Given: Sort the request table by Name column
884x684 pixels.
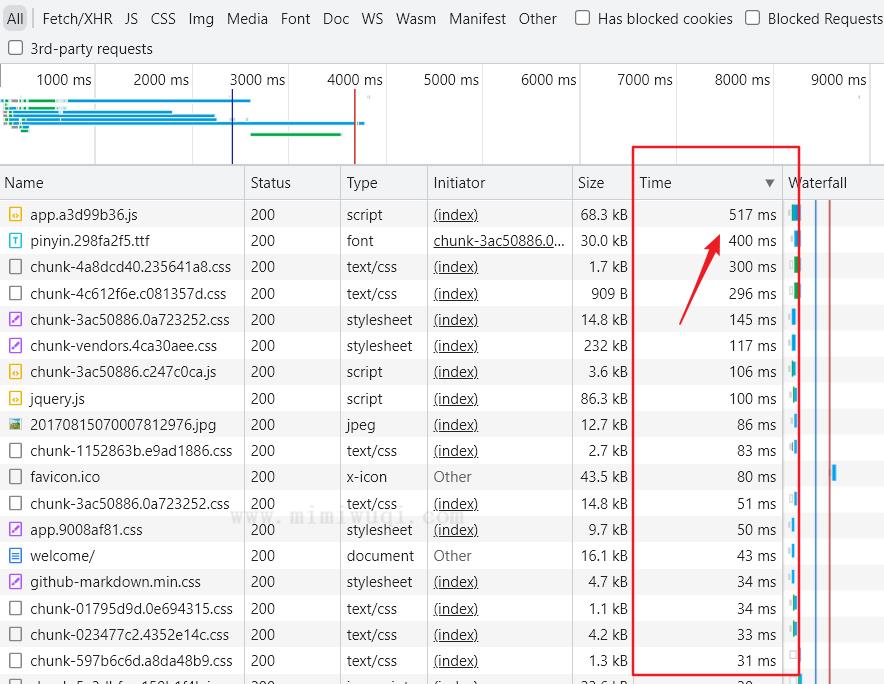Looking at the screenshot, I should [x=122, y=183].
